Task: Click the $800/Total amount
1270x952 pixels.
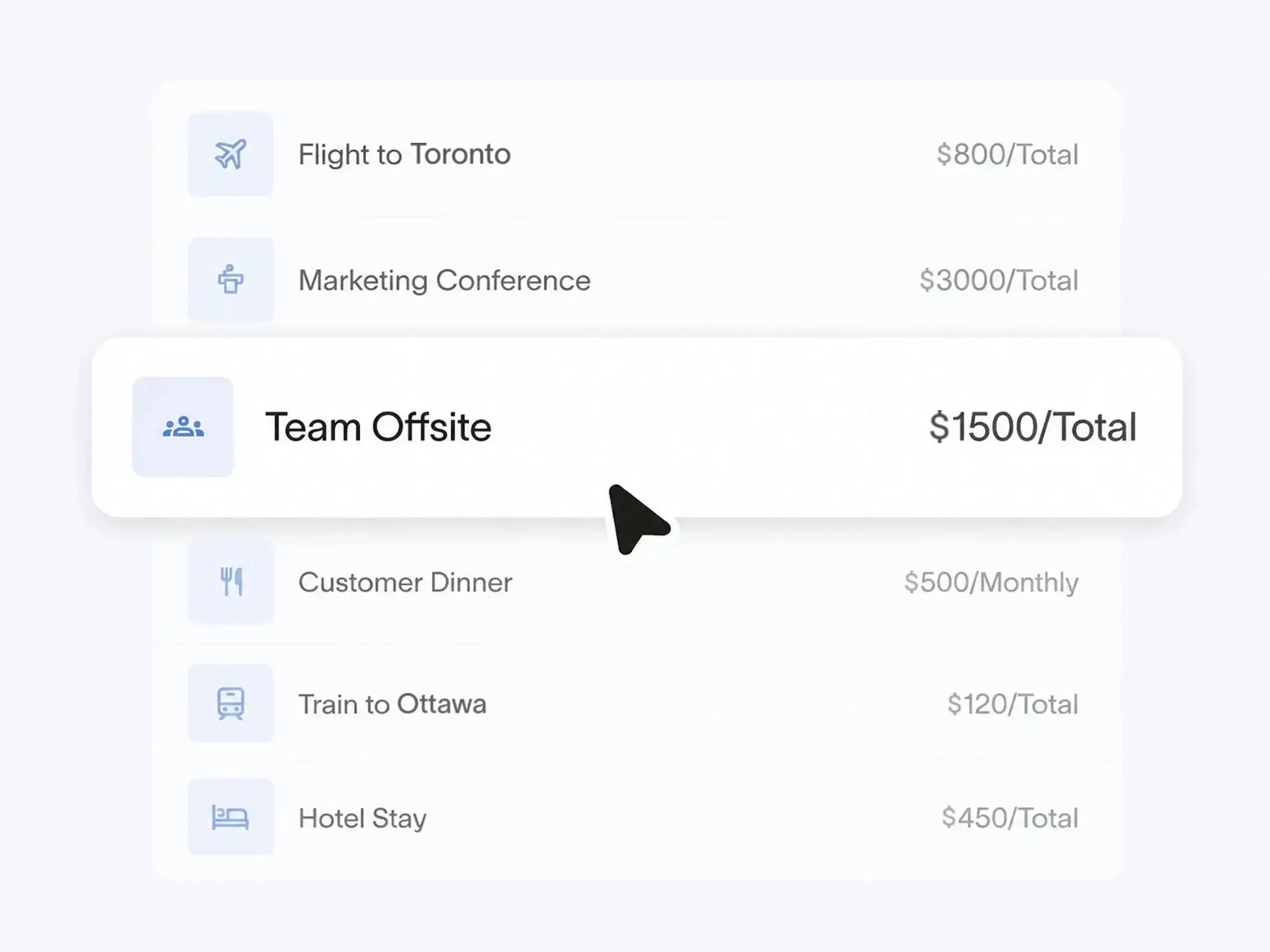Action: pyautogui.click(x=1008, y=154)
